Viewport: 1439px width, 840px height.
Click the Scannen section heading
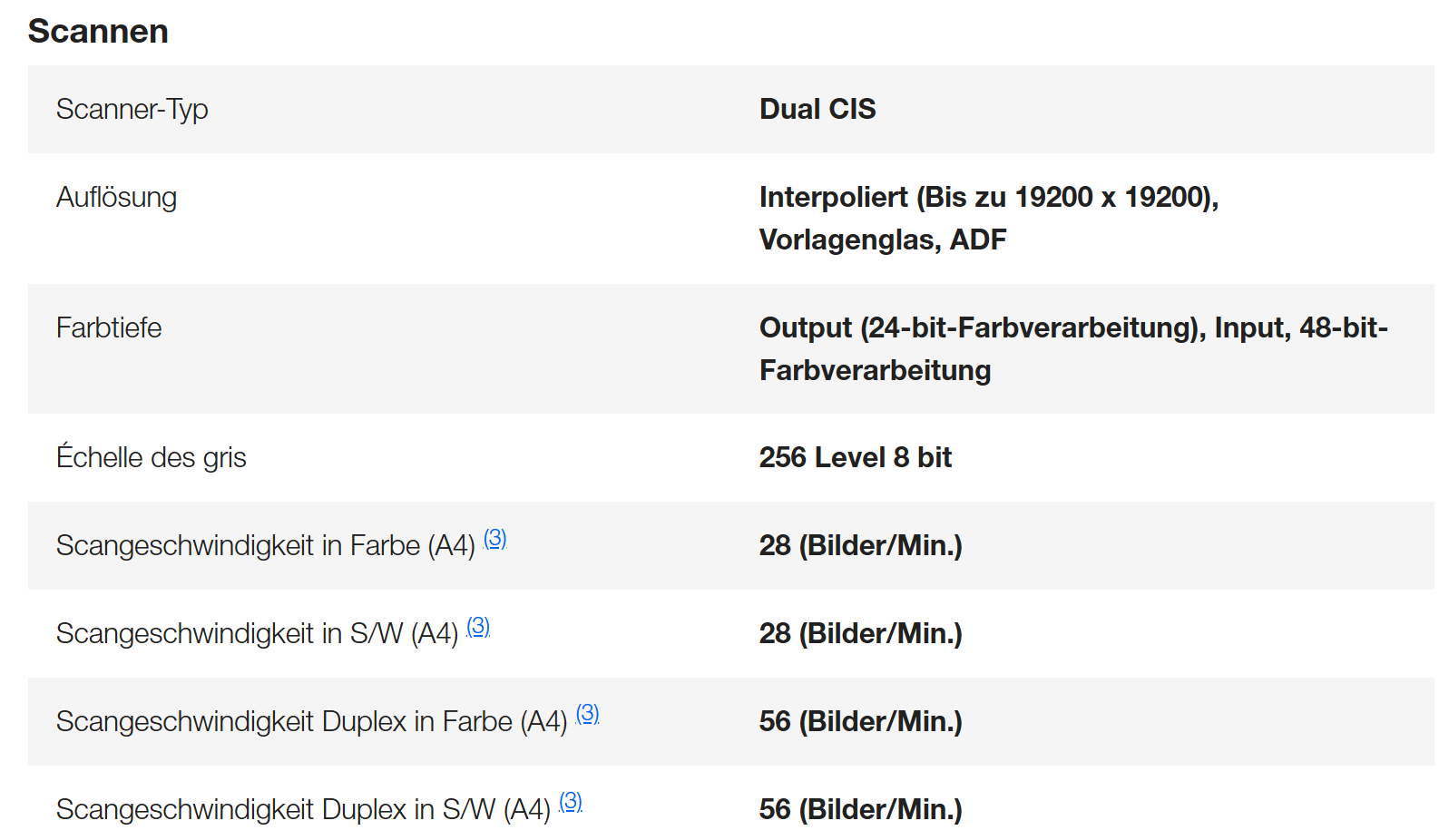pos(98,31)
